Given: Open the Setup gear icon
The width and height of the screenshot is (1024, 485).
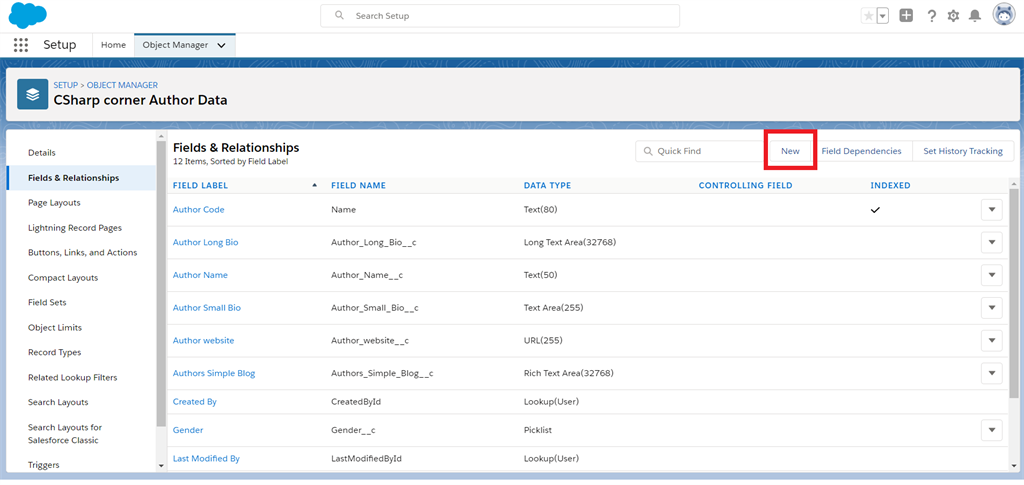Looking at the screenshot, I should pos(953,16).
